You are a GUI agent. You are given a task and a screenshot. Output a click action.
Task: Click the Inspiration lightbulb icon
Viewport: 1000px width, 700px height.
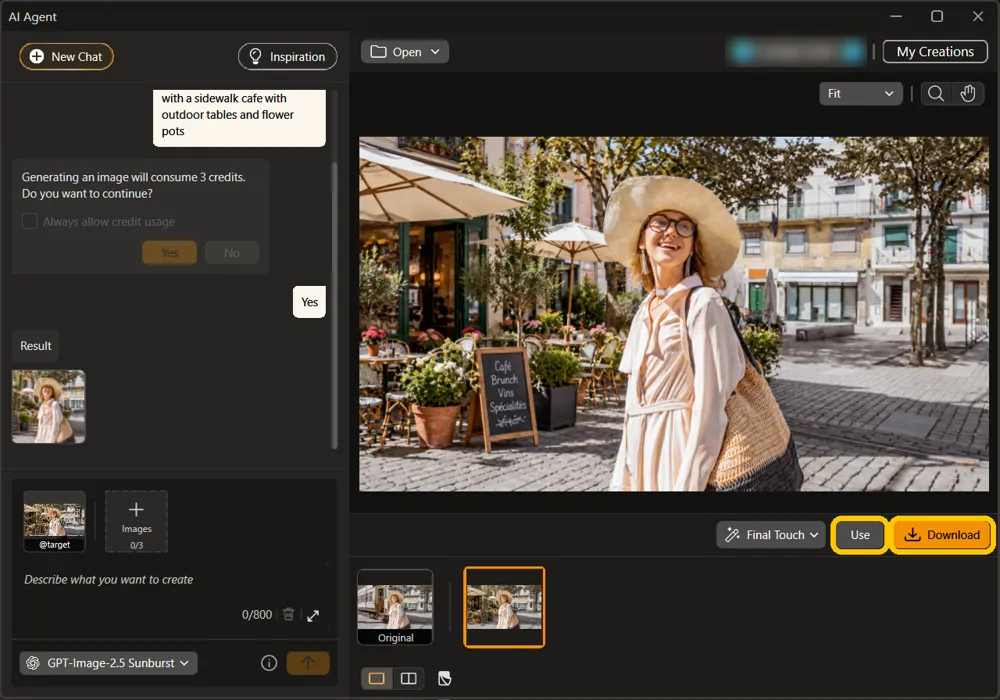coord(255,57)
